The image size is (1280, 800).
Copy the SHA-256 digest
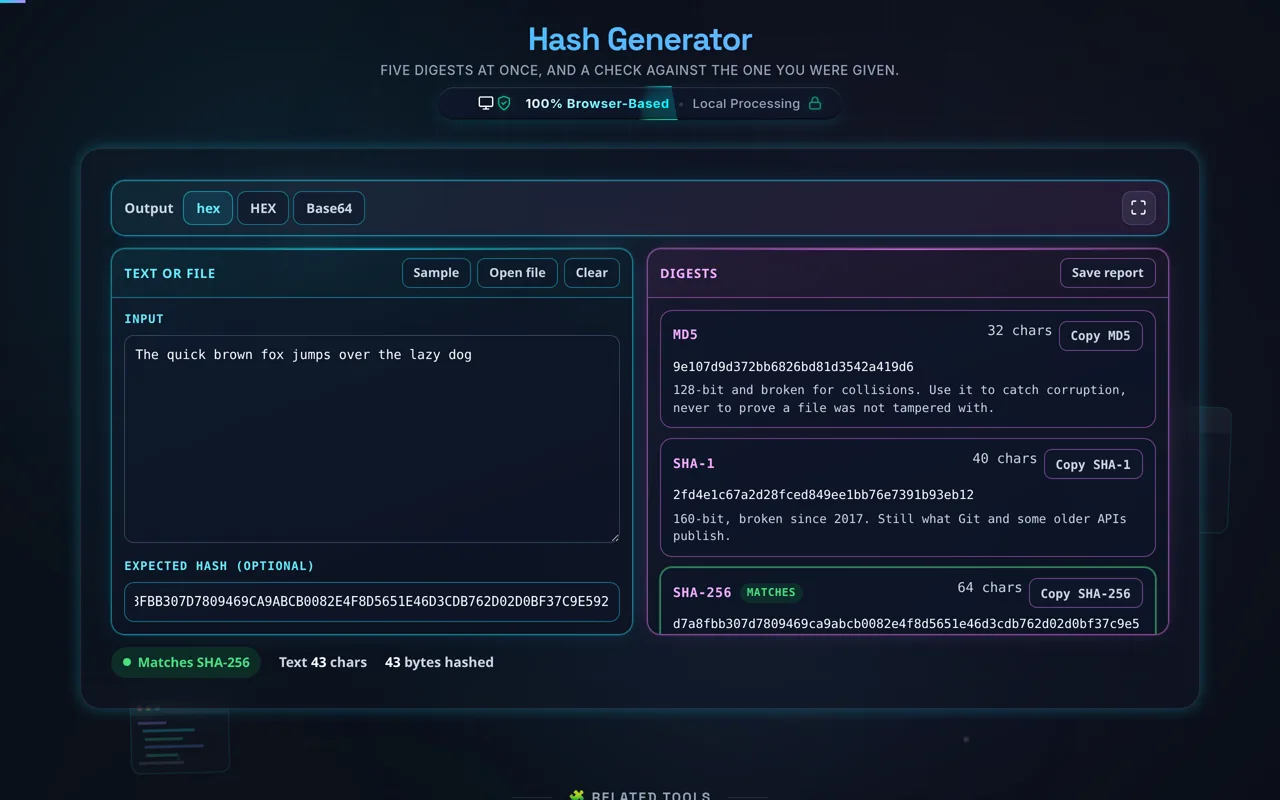[1085, 593]
